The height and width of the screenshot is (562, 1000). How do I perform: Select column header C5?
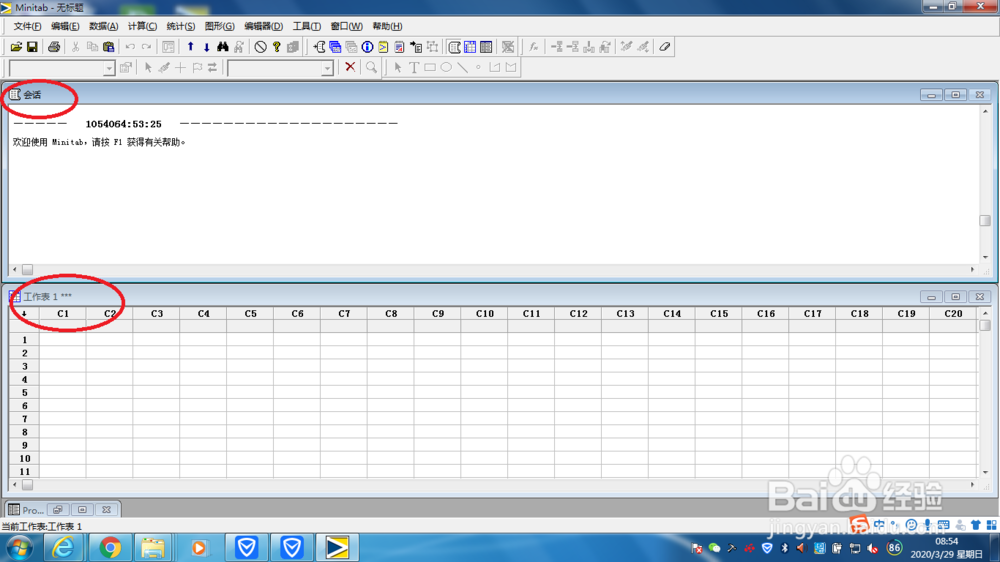pos(250,314)
